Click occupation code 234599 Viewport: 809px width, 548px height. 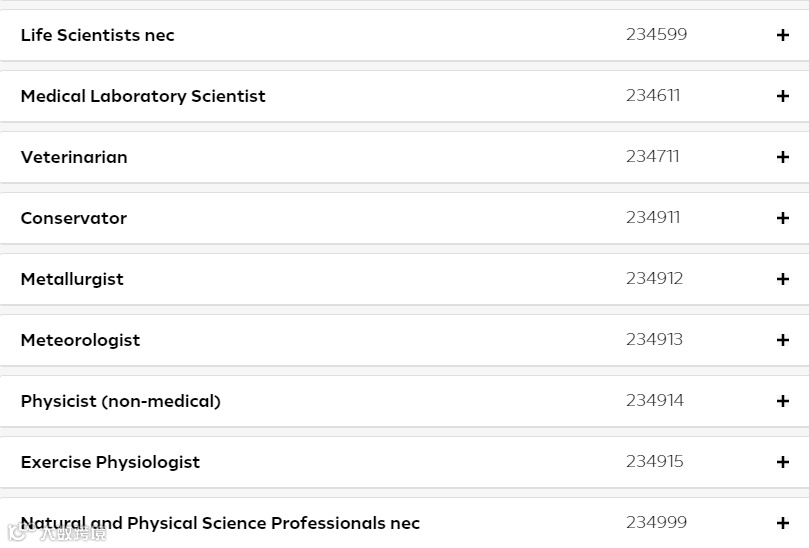(656, 34)
